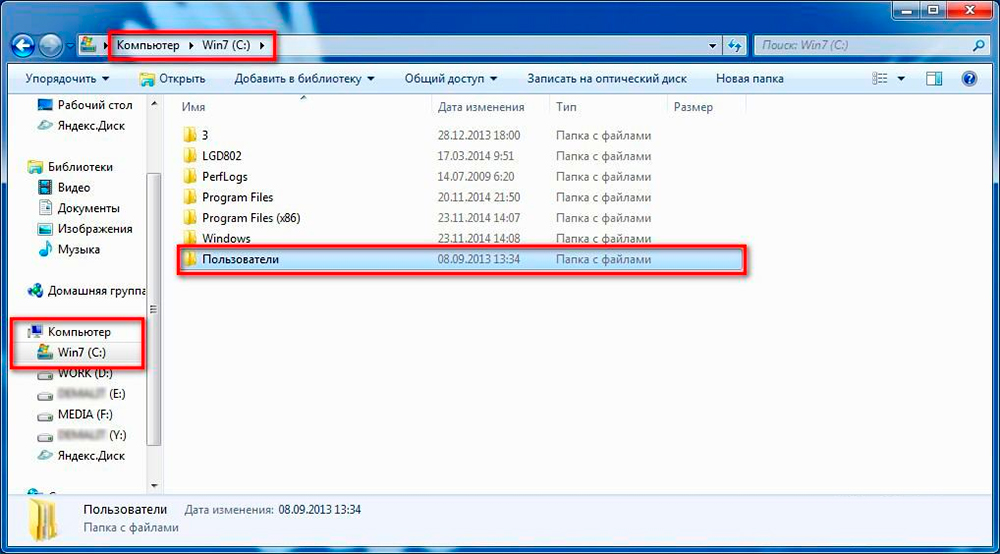1000x554 pixels.
Task: Open the Добавить в библиотеку dropdown
Action: click(x=304, y=78)
